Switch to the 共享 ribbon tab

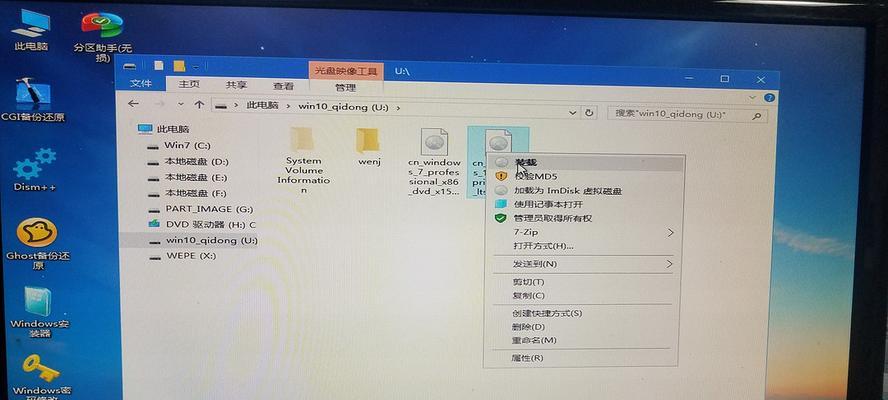236,86
